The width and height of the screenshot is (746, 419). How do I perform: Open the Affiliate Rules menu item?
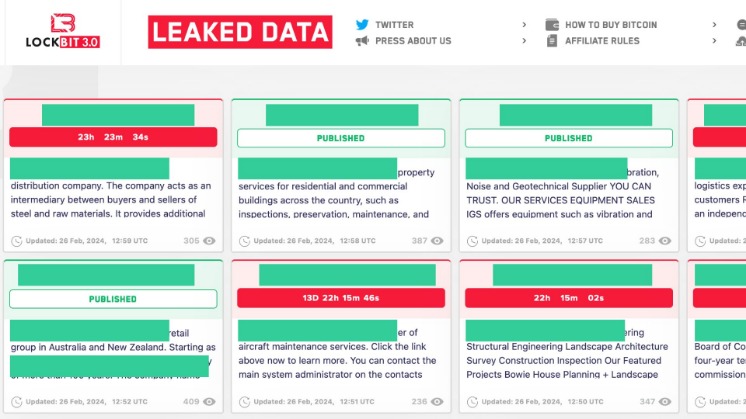pyautogui.click(x=602, y=41)
